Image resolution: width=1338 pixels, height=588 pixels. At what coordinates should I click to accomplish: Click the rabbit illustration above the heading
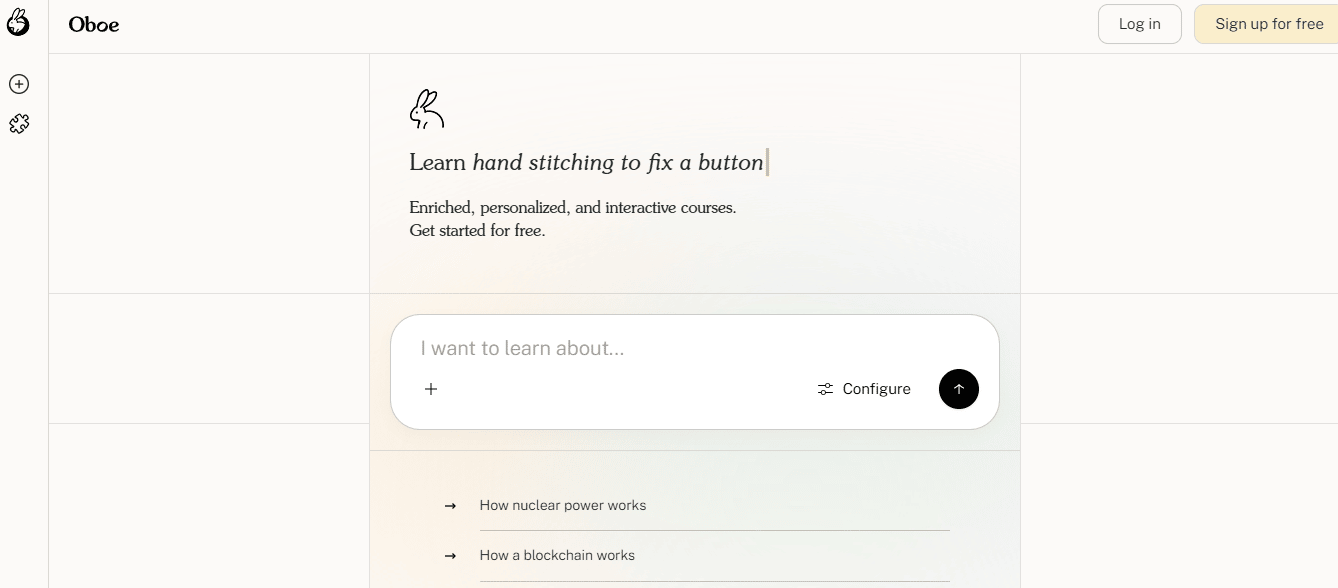(427, 109)
